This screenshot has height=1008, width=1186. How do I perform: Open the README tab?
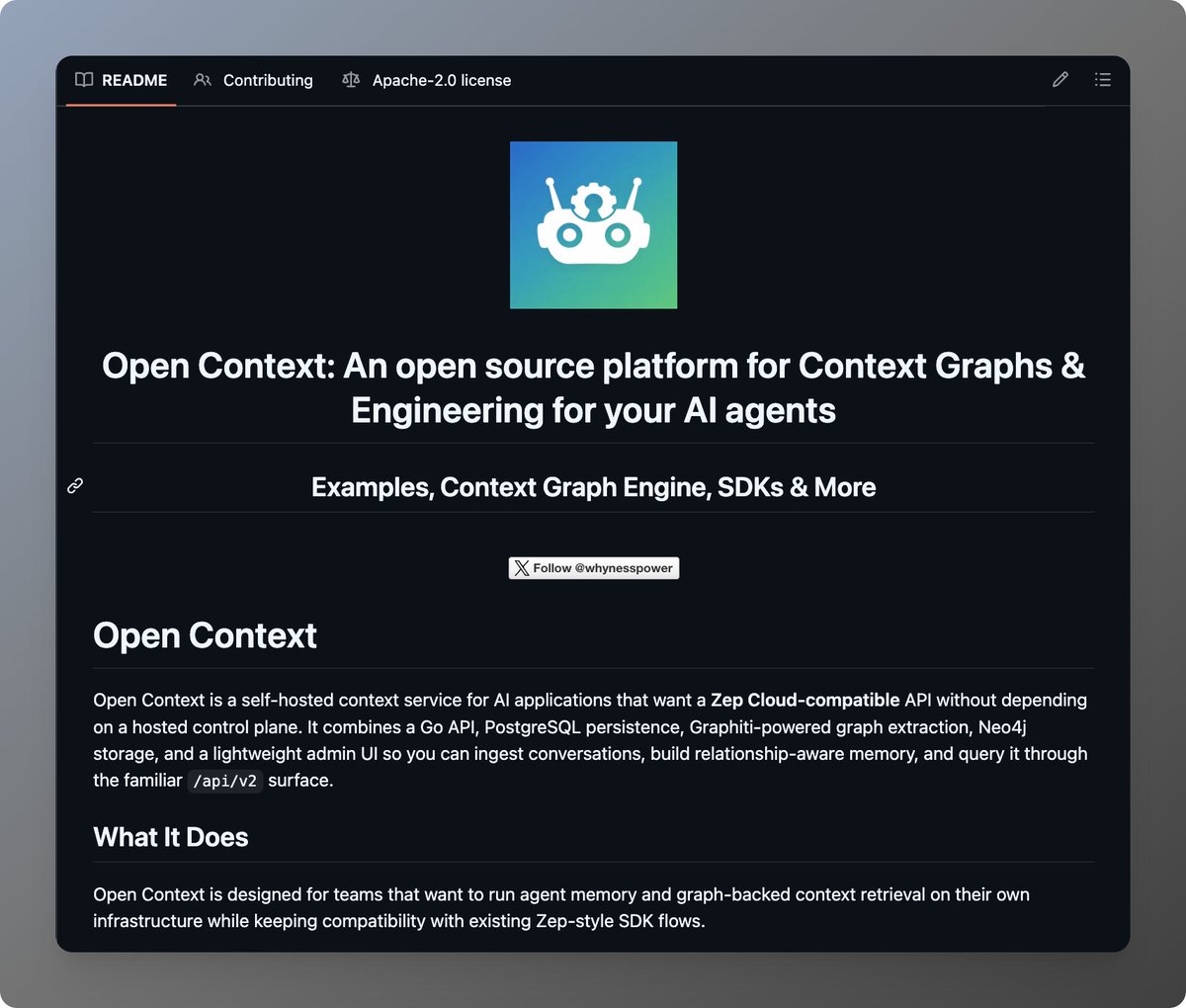pos(122,80)
